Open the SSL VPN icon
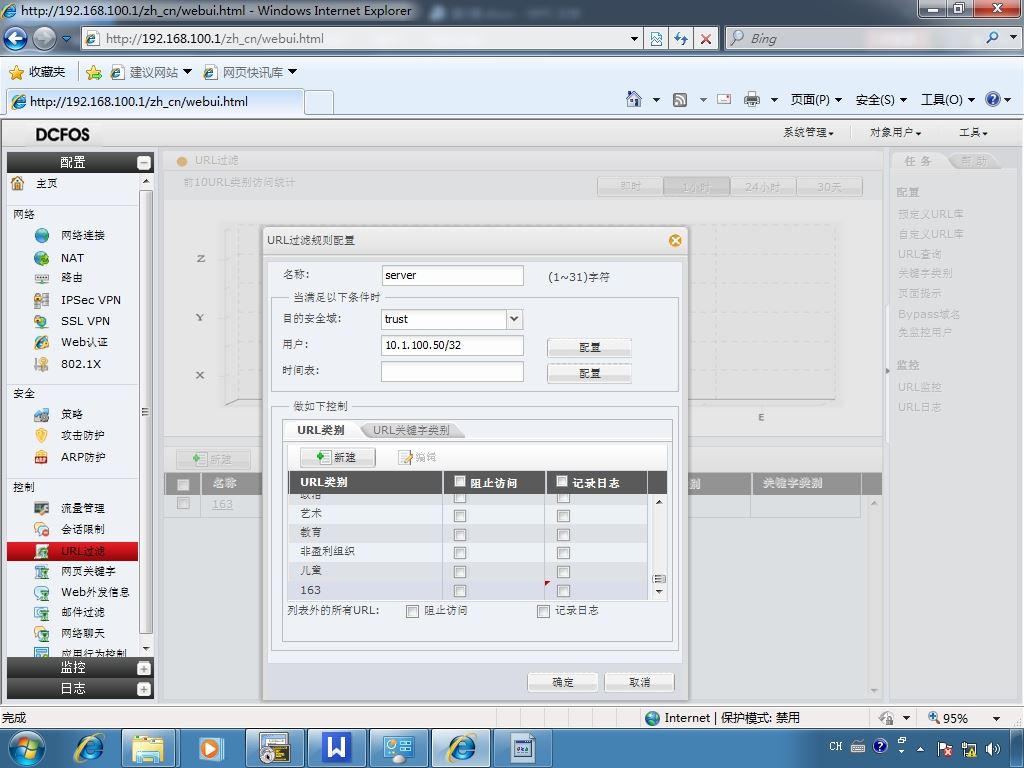 [42, 321]
